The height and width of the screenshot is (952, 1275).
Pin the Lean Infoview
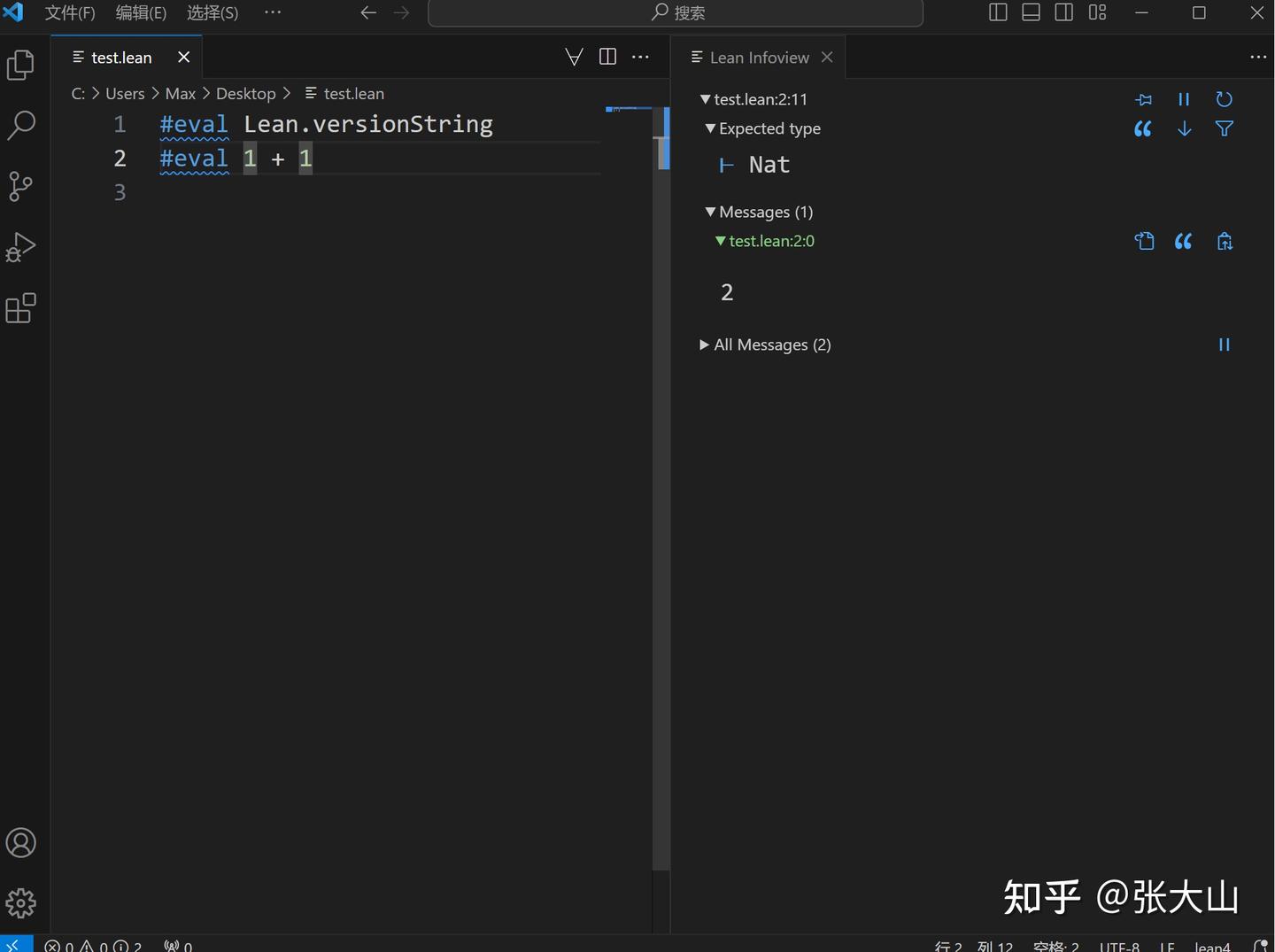pyautogui.click(x=1144, y=99)
